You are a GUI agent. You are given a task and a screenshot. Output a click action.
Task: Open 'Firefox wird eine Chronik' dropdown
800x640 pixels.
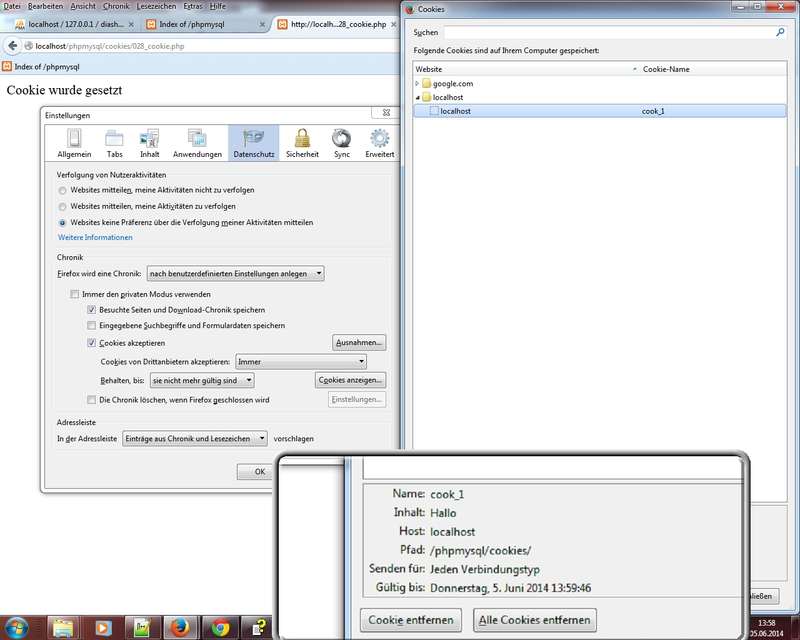point(235,274)
